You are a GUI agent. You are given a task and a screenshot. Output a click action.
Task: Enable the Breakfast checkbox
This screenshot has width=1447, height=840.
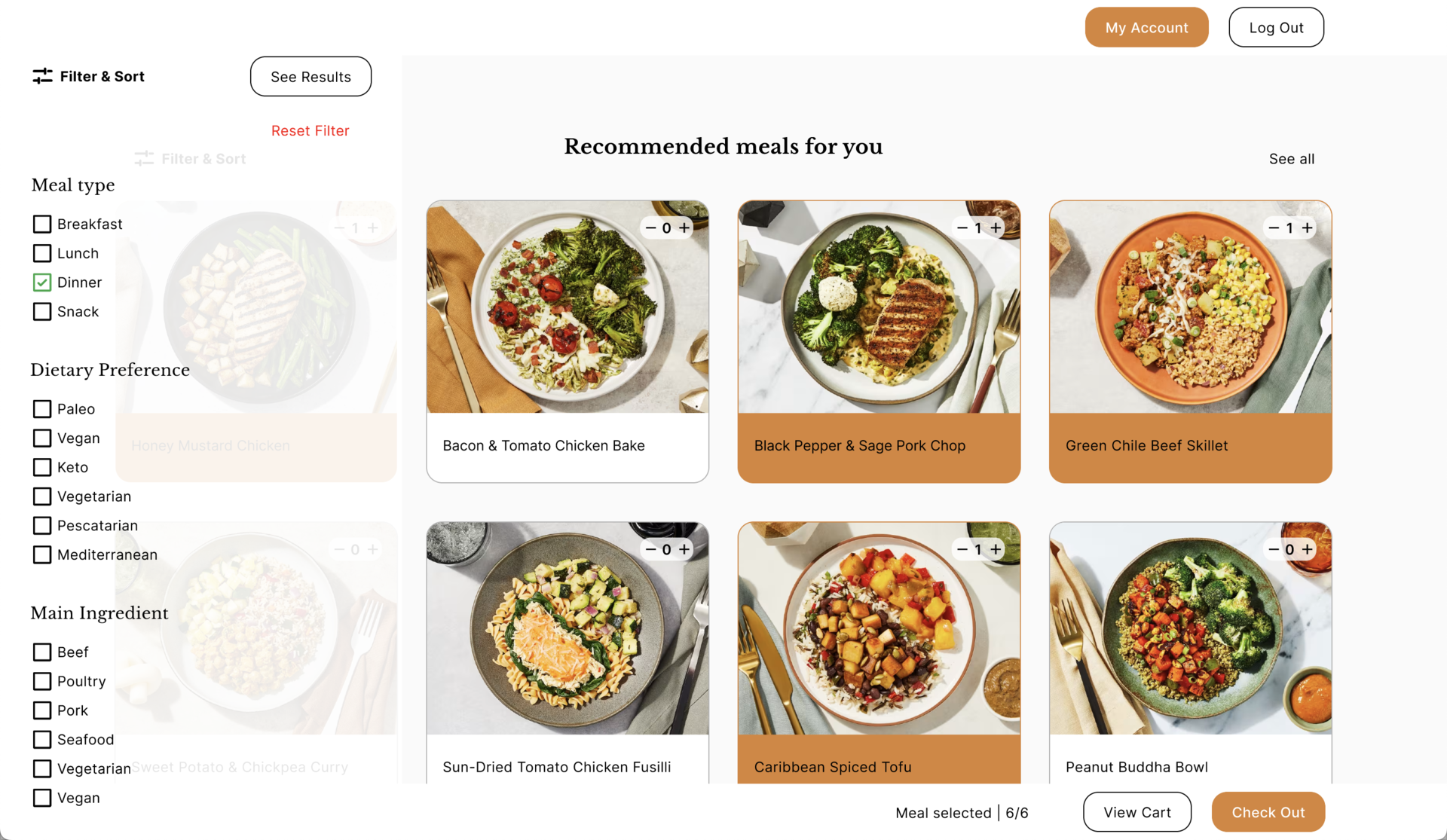pyautogui.click(x=42, y=224)
